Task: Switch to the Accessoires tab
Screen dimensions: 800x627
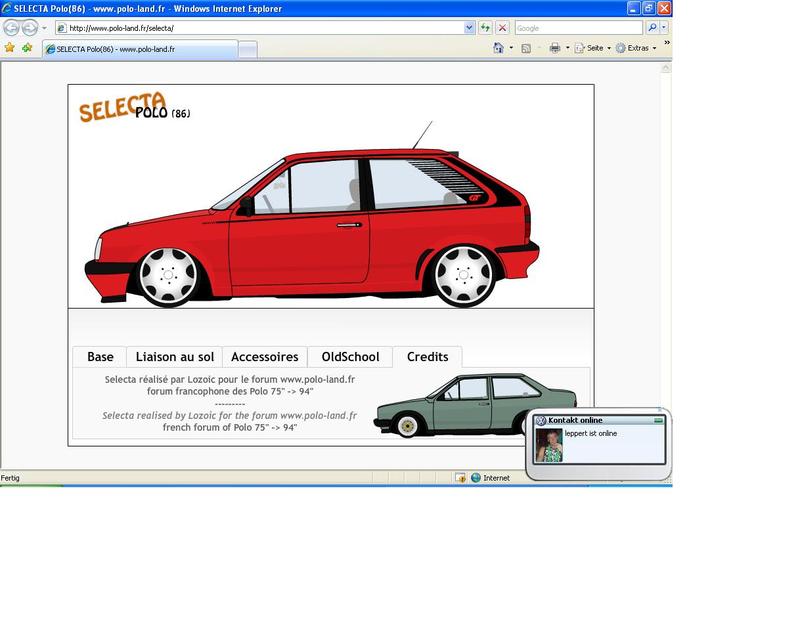Action: 264,357
